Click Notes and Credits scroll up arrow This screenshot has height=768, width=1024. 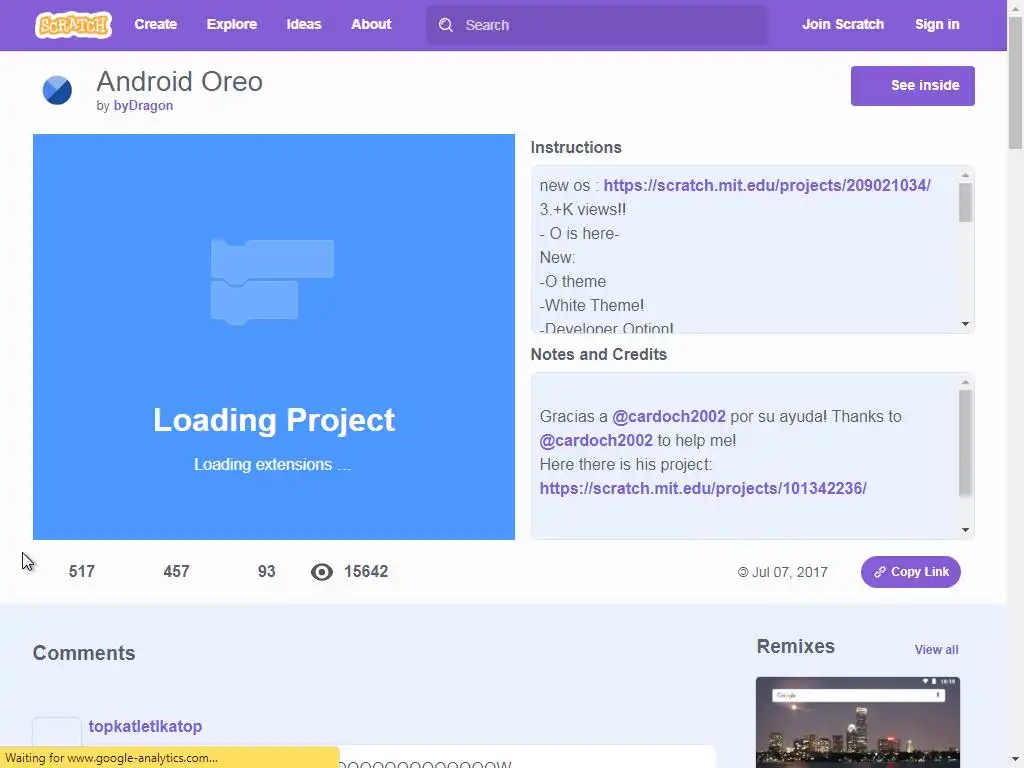(x=965, y=382)
